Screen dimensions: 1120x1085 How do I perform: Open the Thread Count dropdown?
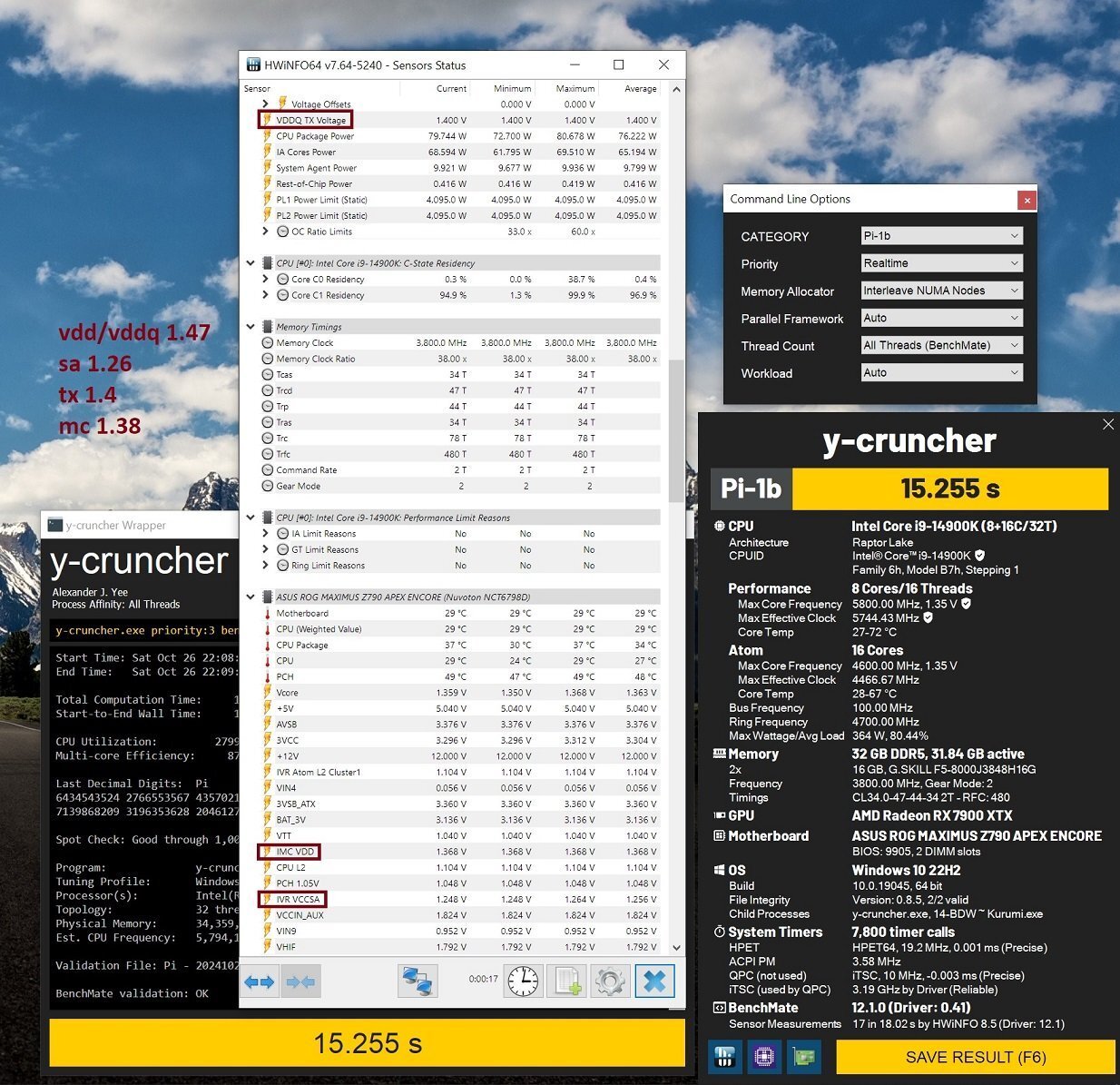[941, 345]
